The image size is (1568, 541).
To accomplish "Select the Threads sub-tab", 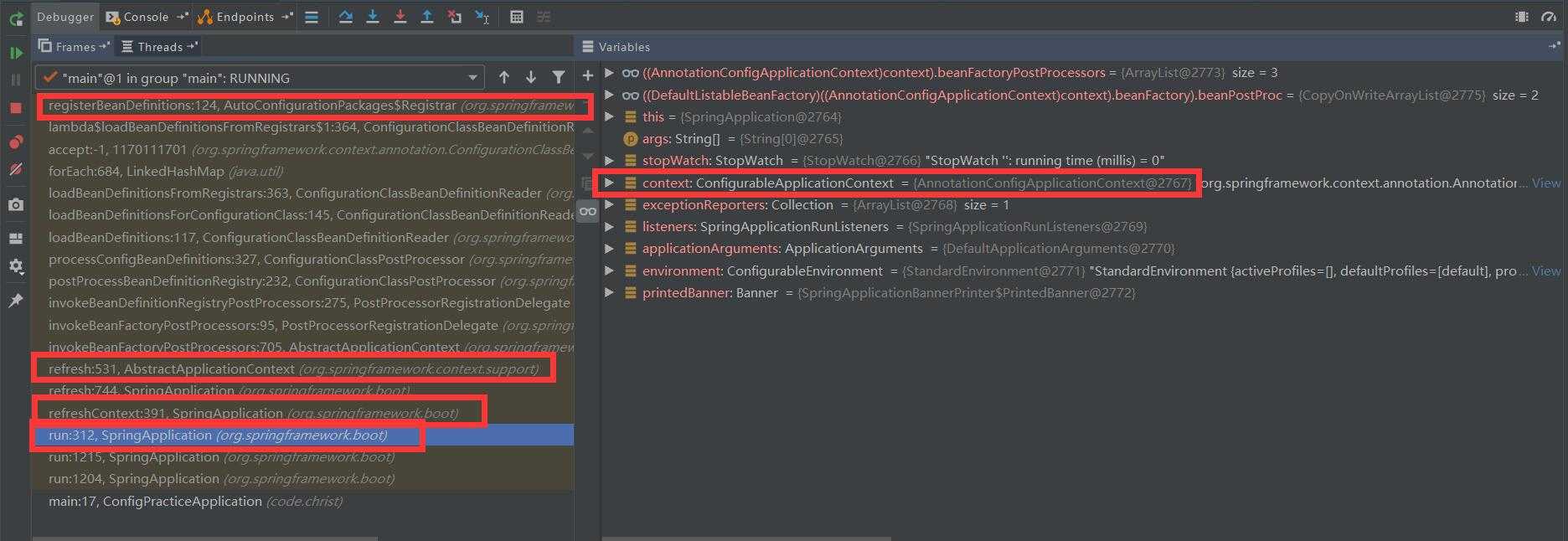I will pos(159,47).
